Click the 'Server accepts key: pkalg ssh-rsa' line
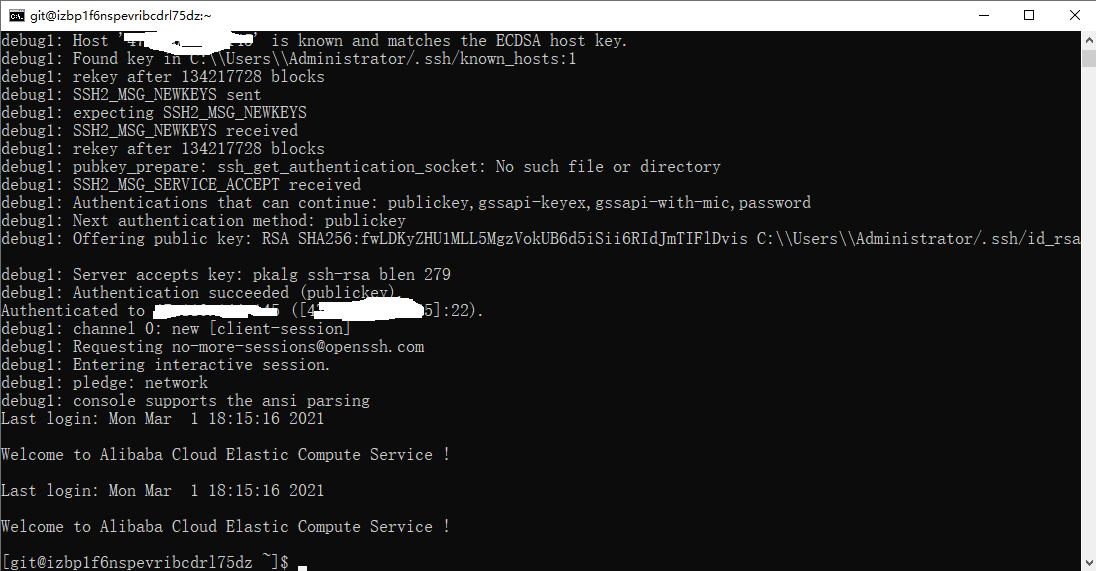 226,275
